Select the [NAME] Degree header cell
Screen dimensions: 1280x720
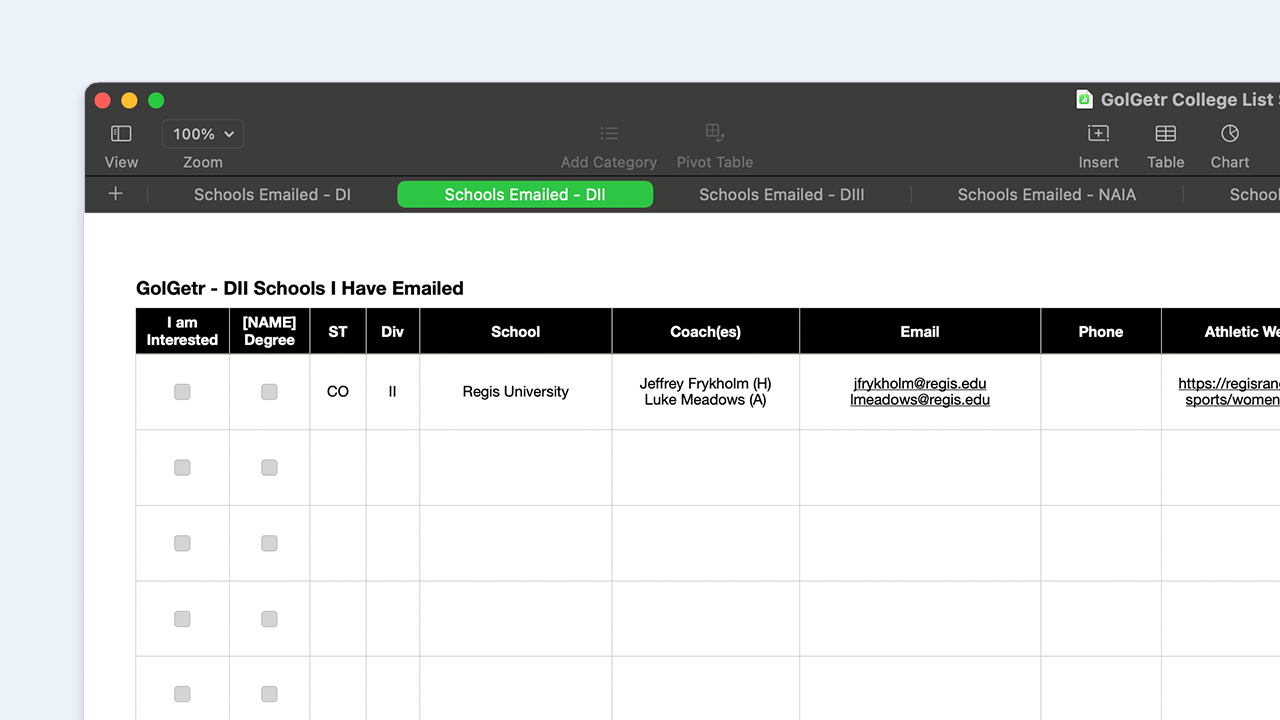point(269,331)
